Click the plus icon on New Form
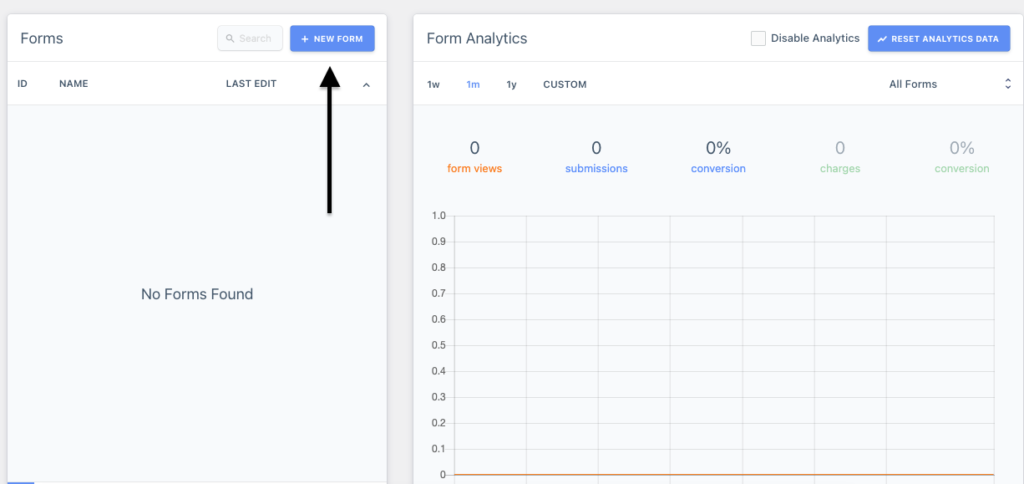This screenshot has width=1024, height=484. point(305,39)
